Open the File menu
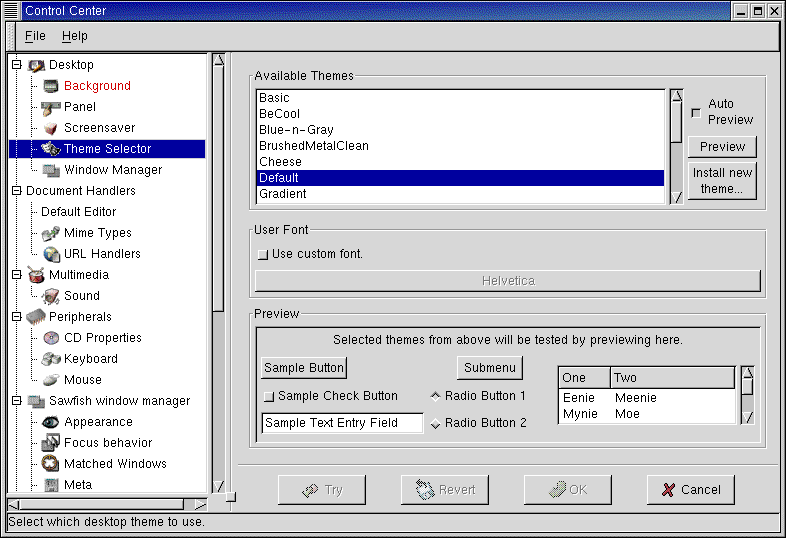Image resolution: width=786 pixels, height=538 pixels. [35, 36]
